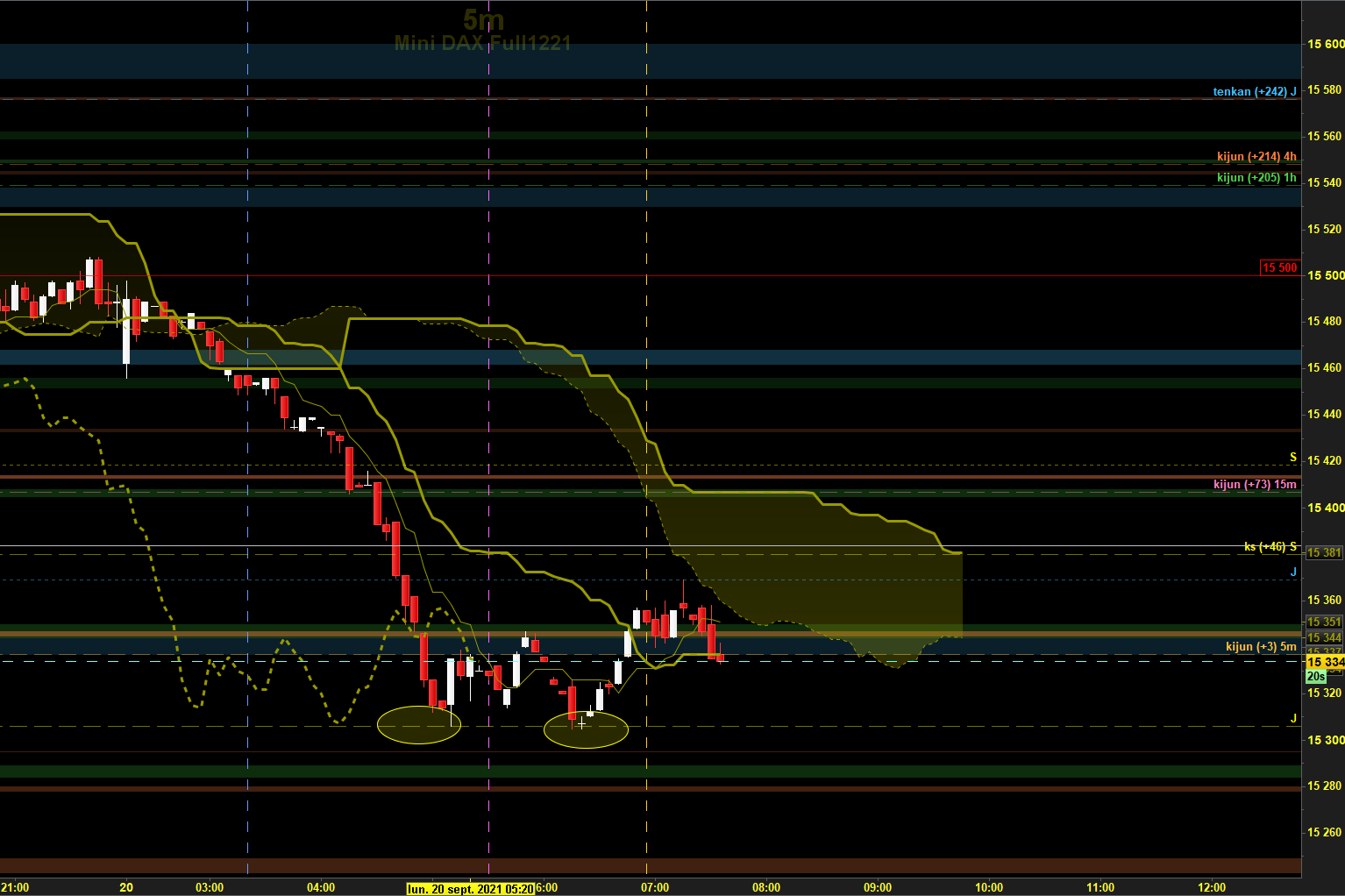1345x896 pixels.
Task: Select the red 15 500 price tag
Action: point(1279,267)
